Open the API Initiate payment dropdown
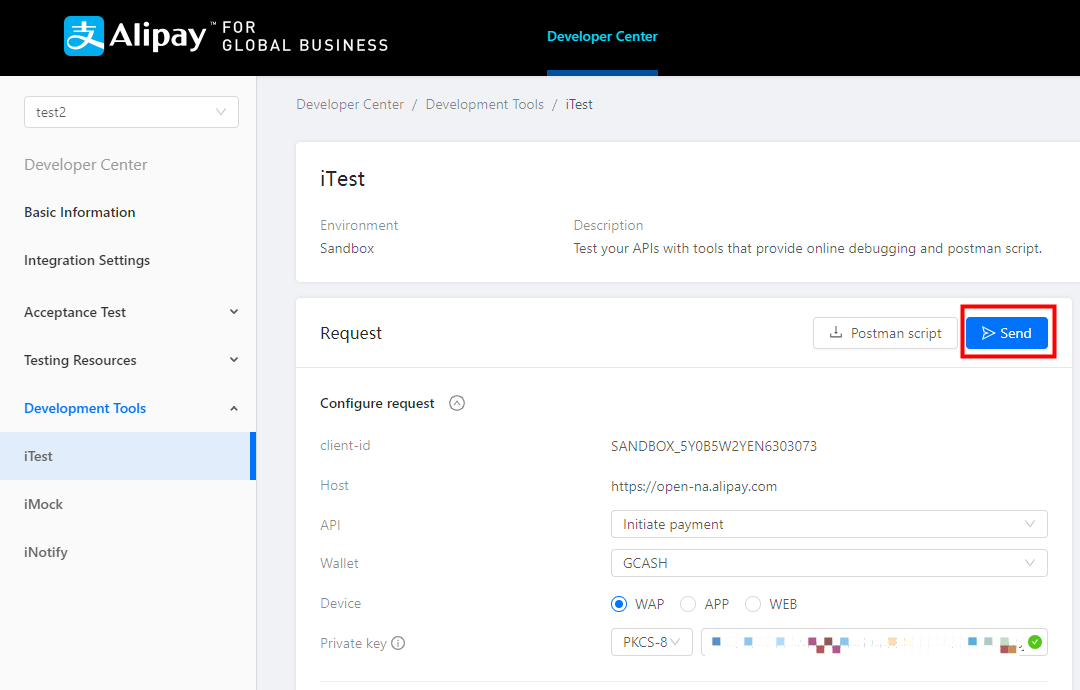The width and height of the screenshot is (1080, 690). (x=828, y=524)
